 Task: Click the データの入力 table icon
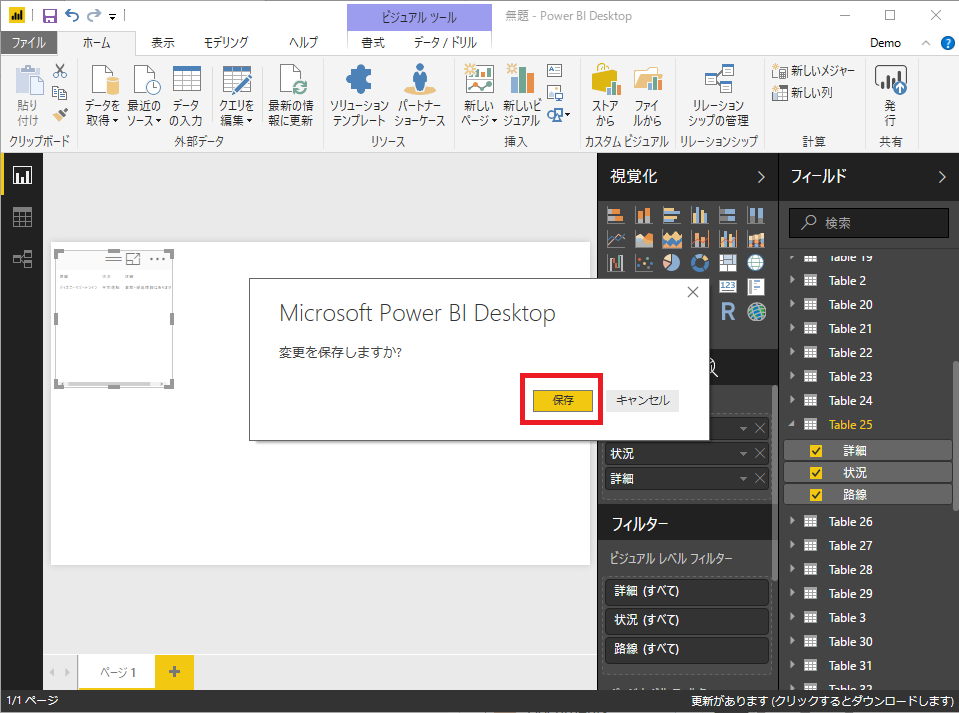[x=186, y=96]
